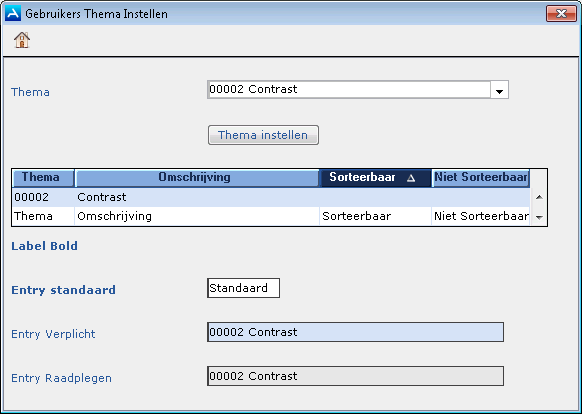The height and width of the screenshot is (414, 582).
Task: Click the Entry Raadplegen read-only field
Action: click(x=355, y=376)
